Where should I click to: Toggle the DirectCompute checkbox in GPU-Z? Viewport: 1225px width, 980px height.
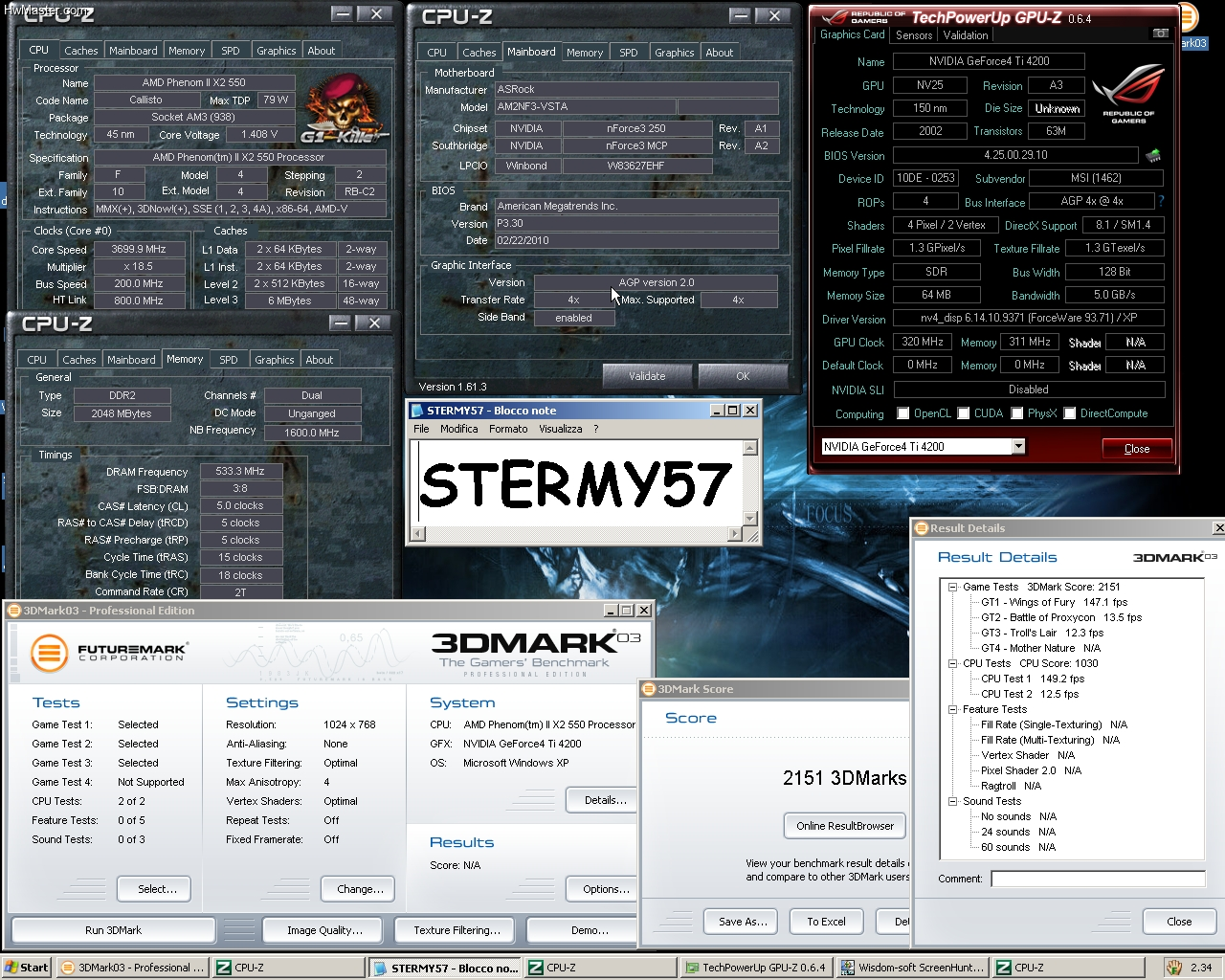click(1069, 413)
